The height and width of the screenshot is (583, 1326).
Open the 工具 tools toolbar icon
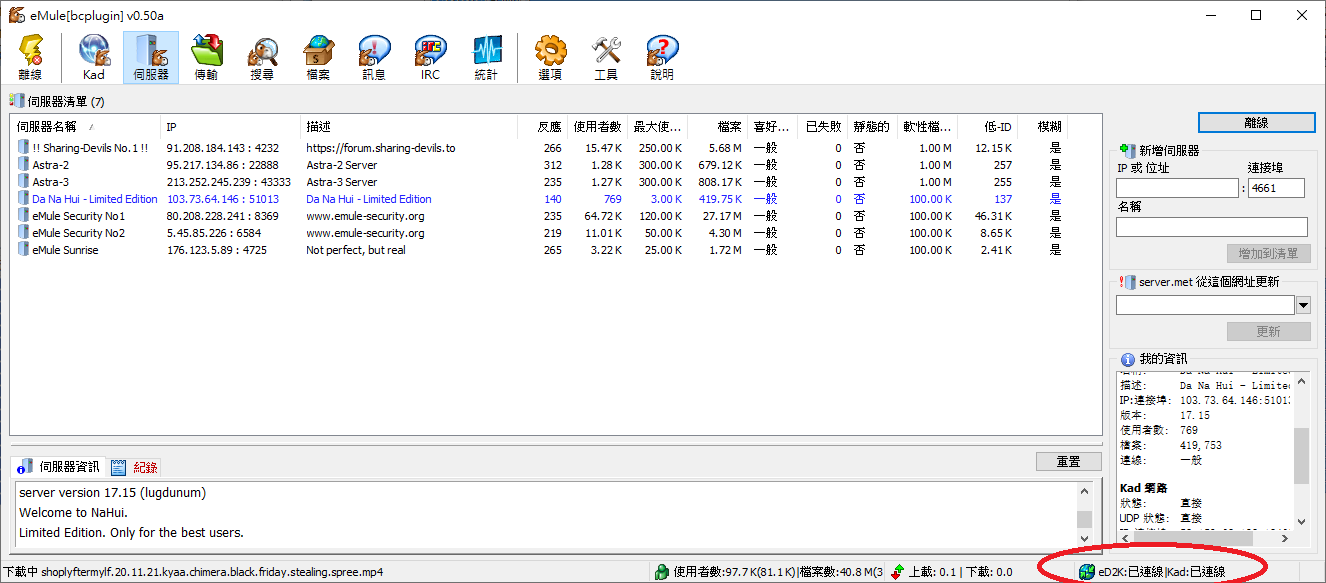(606, 57)
